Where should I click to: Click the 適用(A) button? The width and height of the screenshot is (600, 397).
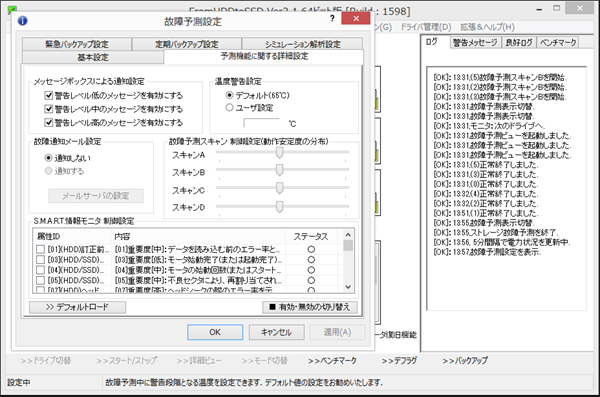tap(337, 332)
